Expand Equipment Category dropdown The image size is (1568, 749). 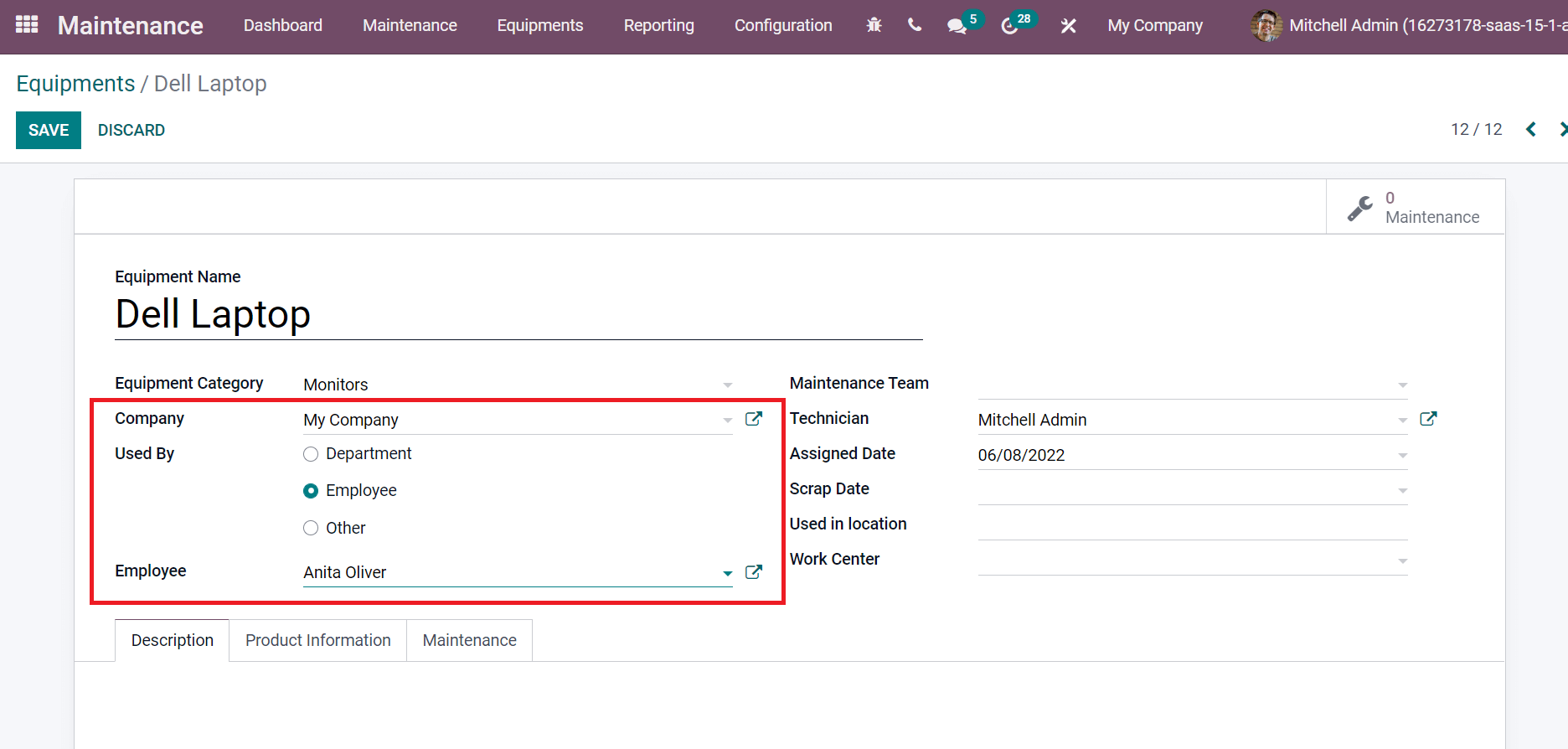tap(728, 385)
